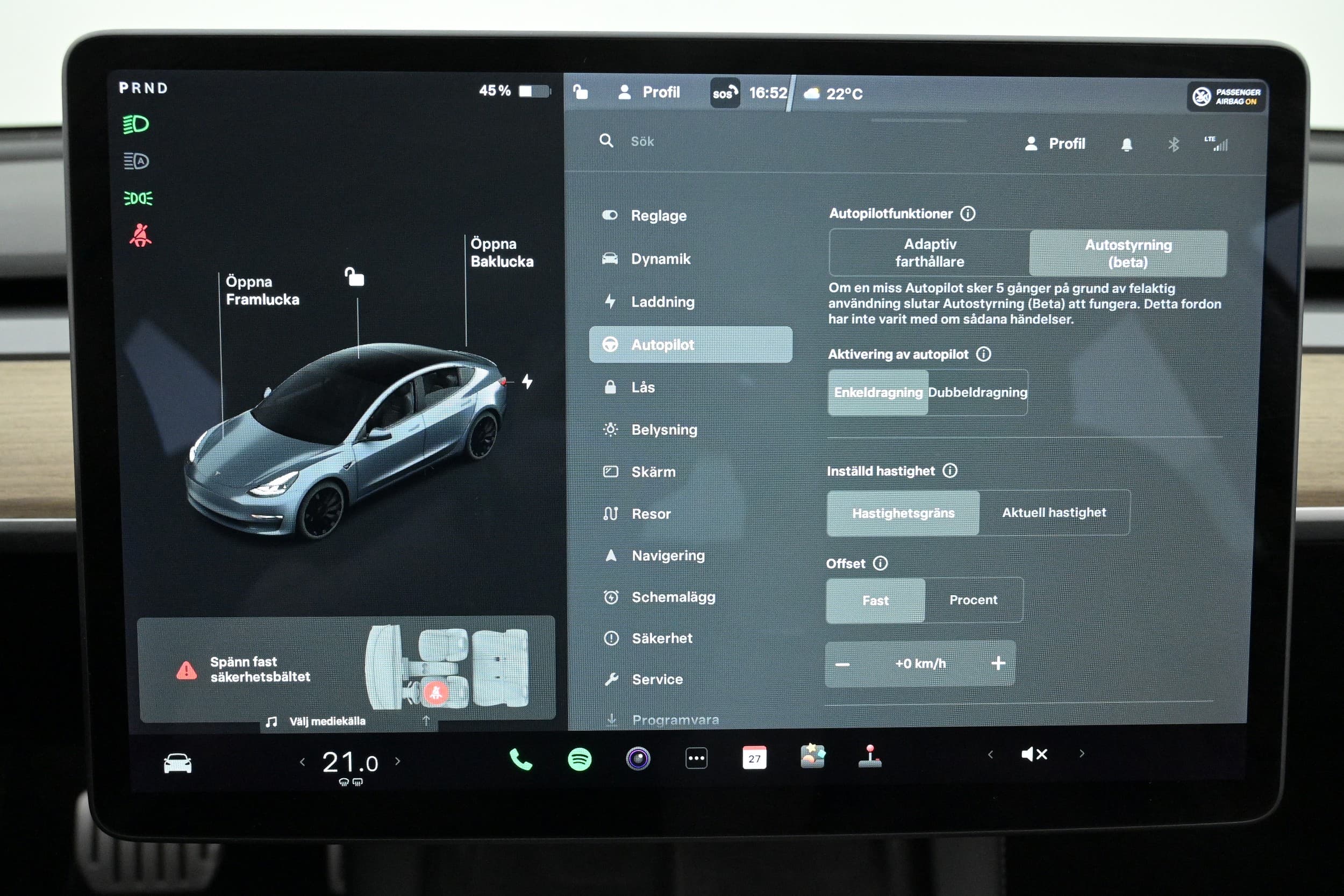
Task: Choose Dubbeldragning activation
Action: [x=978, y=392]
